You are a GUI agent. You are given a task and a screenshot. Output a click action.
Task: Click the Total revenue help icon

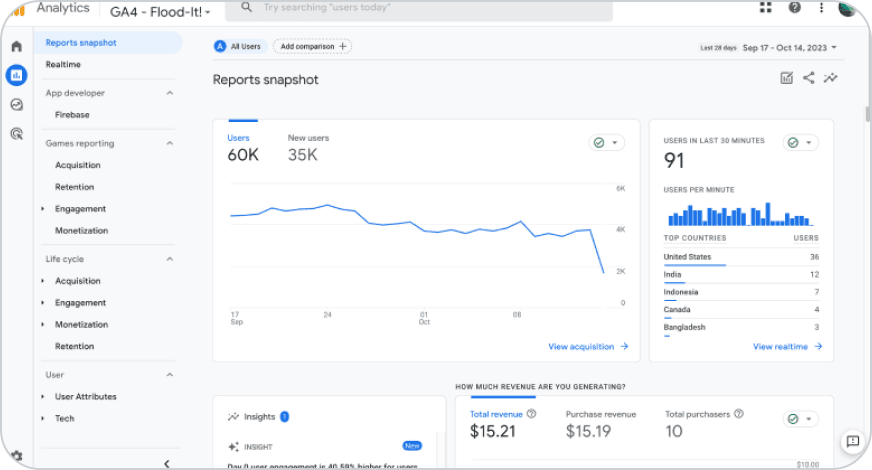(x=531, y=414)
